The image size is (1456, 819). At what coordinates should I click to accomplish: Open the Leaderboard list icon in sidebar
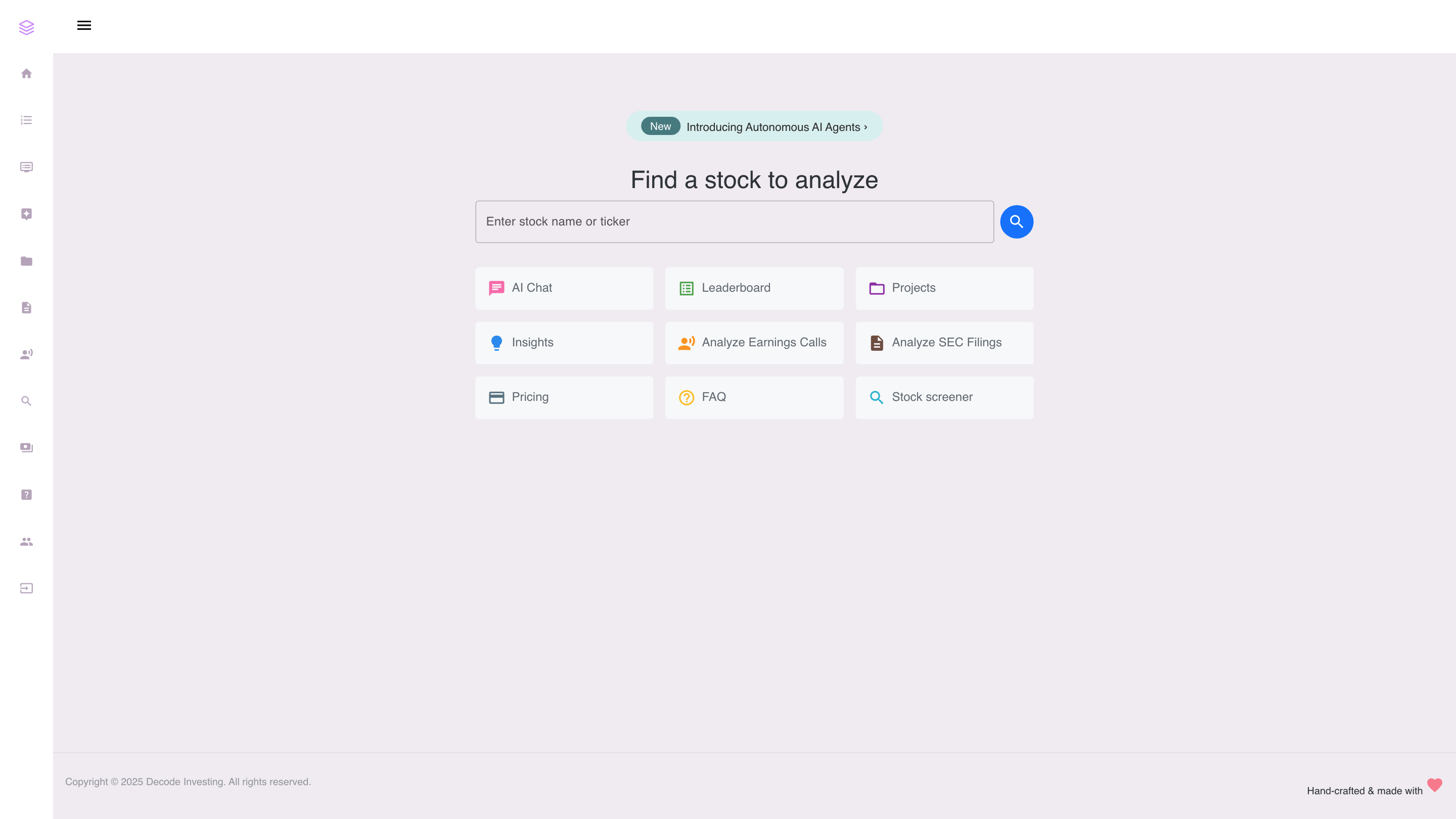26,120
